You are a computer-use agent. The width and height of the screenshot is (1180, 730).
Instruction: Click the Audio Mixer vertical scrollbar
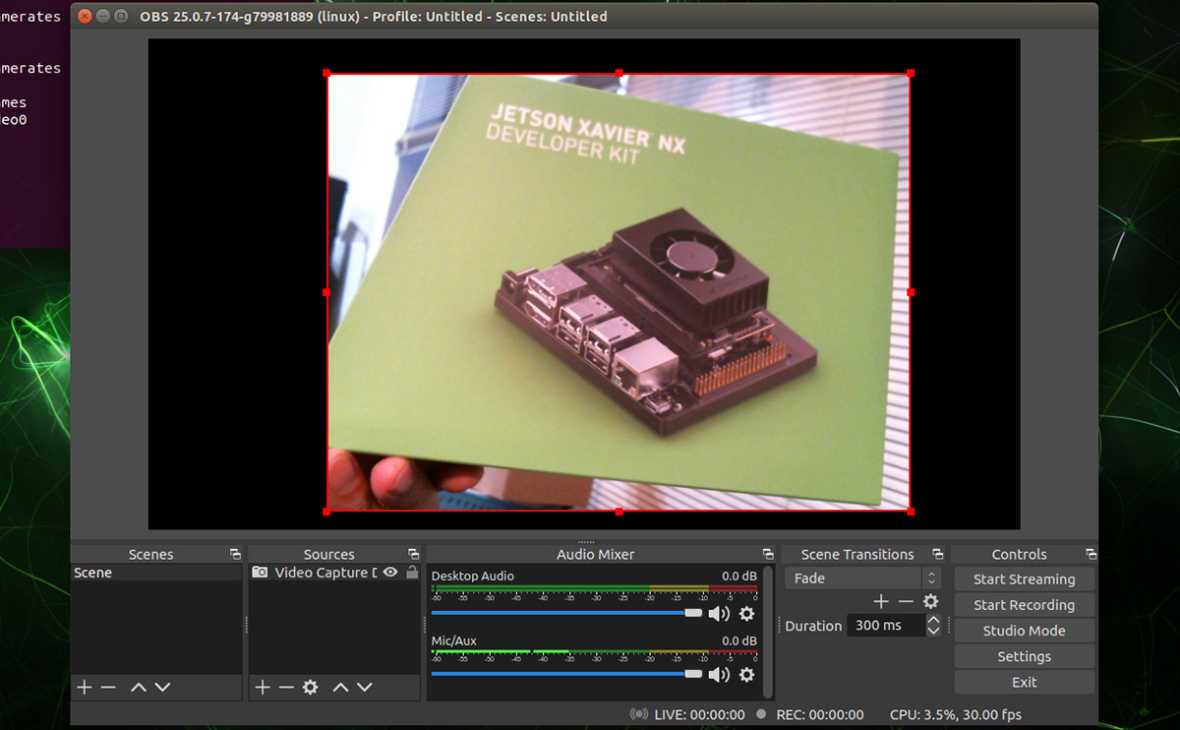tap(767, 632)
